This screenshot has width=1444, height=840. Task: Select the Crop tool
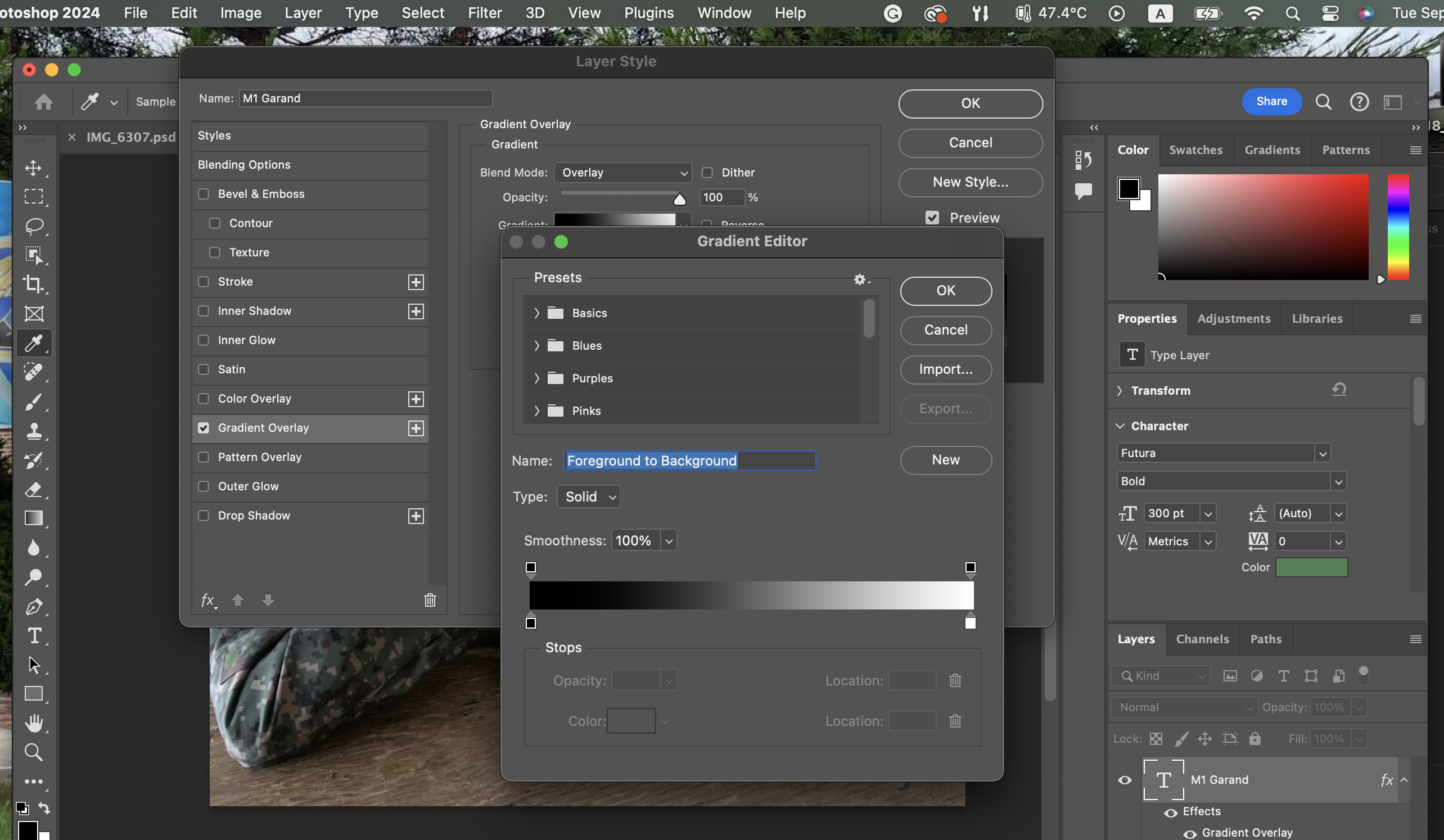click(33, 283)
